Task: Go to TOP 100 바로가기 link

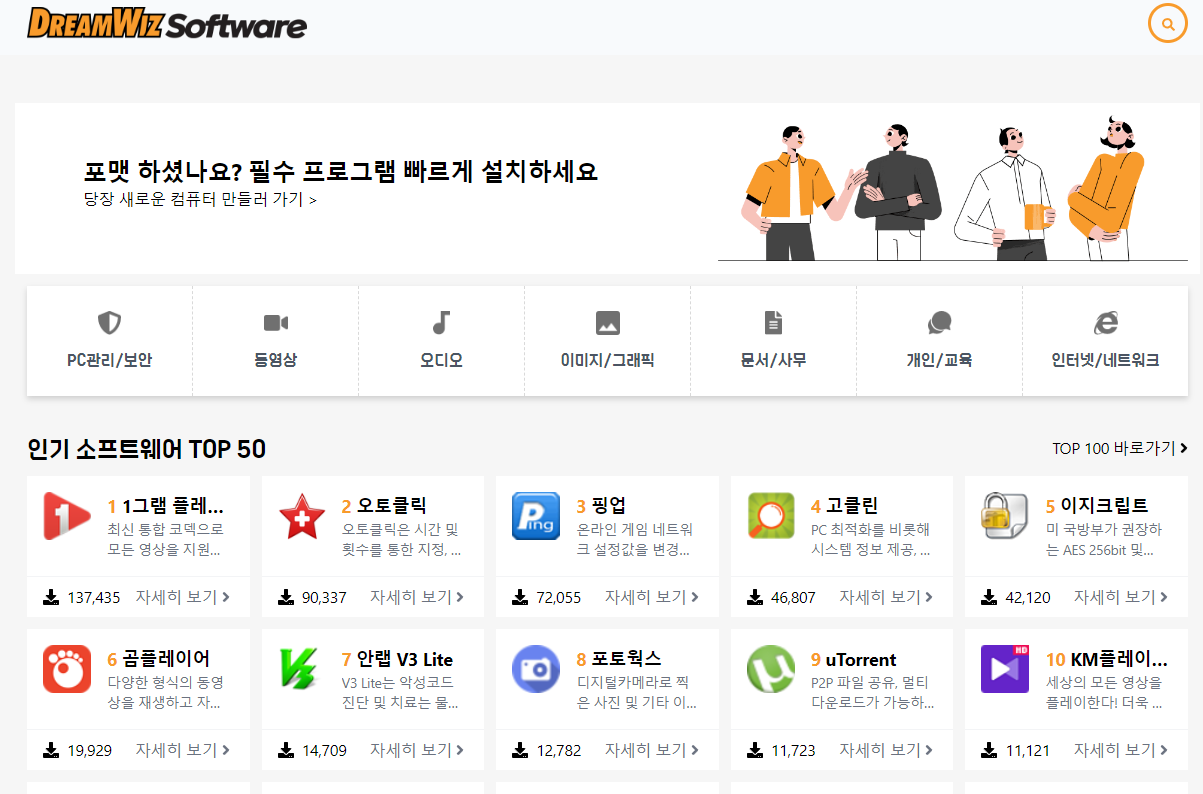Action: [x=1120, y=448]
